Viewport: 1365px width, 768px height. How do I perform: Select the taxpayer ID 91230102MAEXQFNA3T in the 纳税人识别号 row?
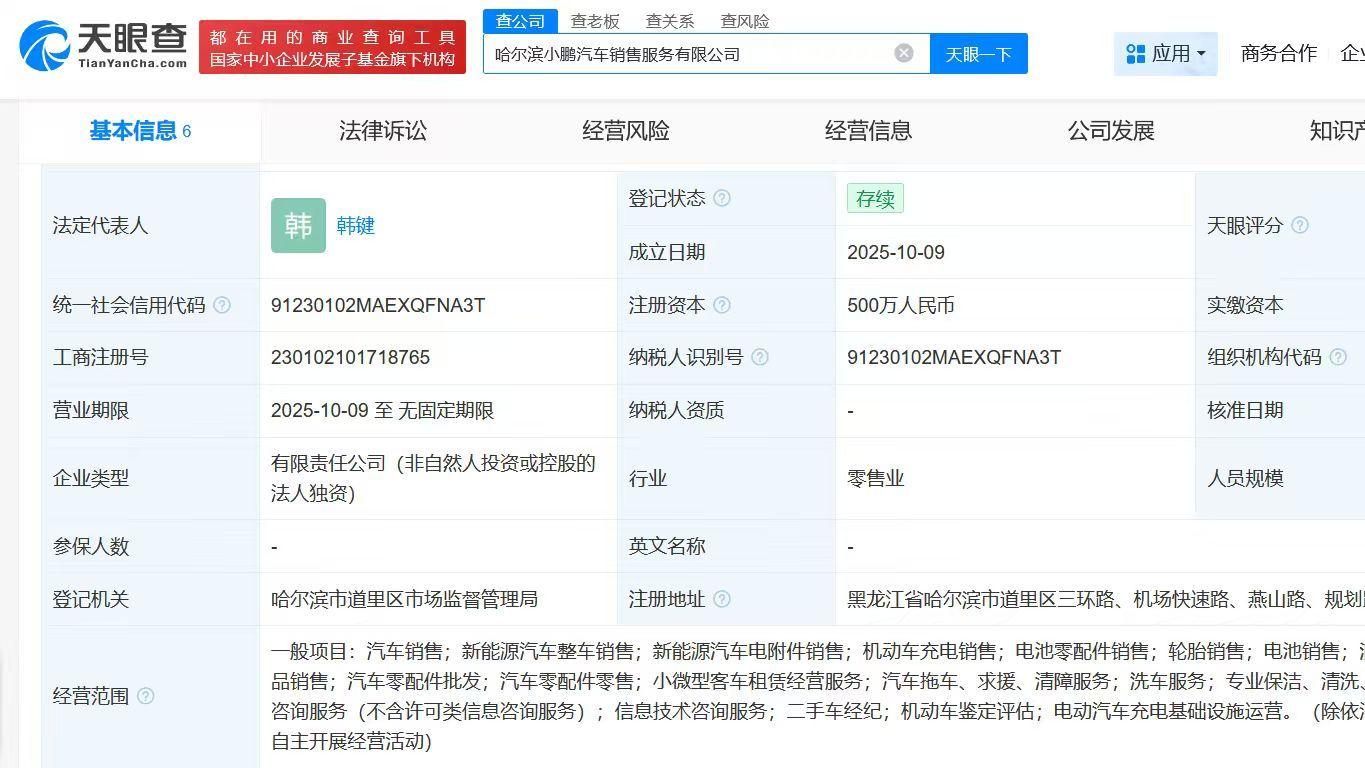click(x=954, y=357)
